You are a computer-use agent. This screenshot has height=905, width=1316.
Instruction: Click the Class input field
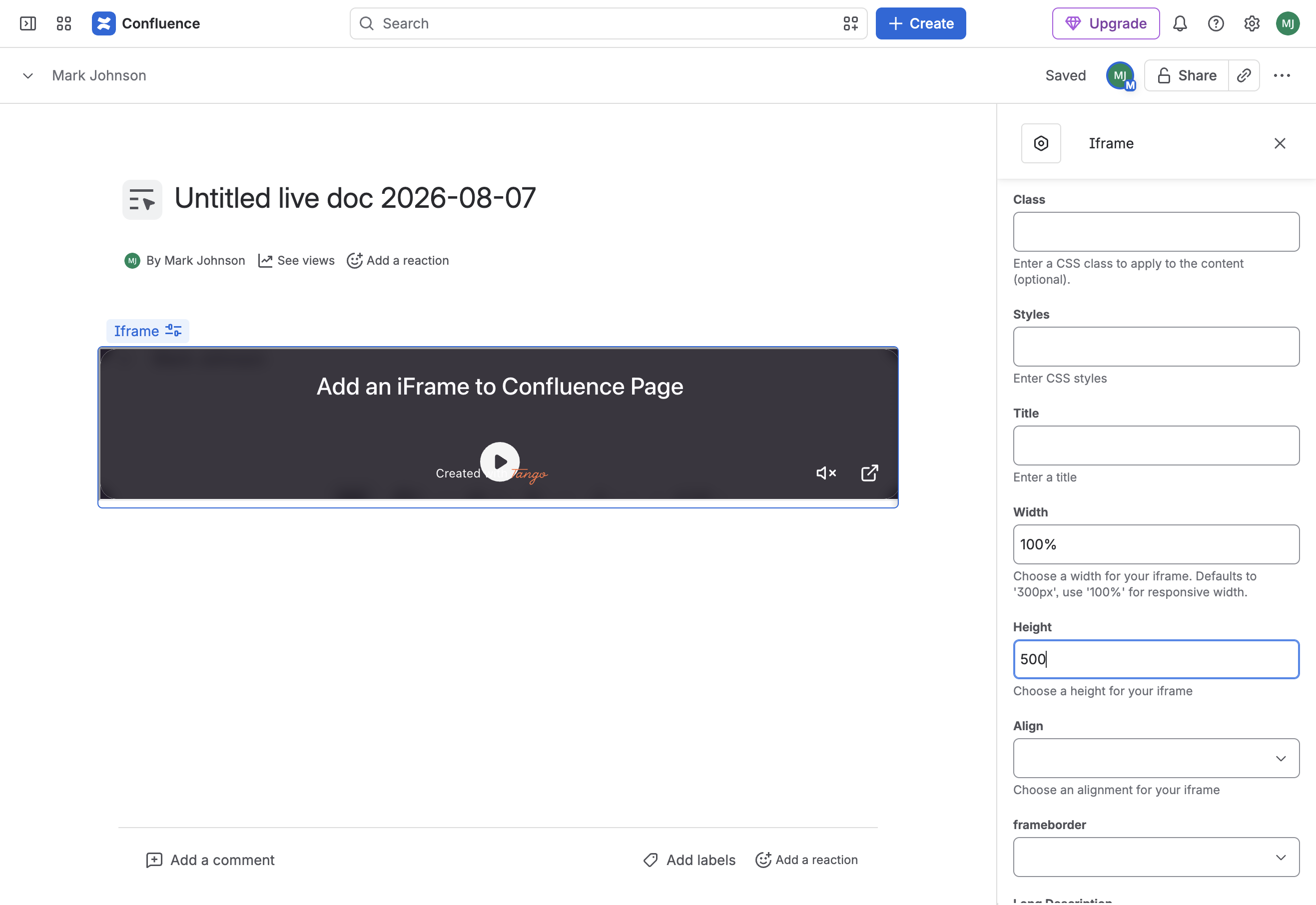coord(1156,232)
